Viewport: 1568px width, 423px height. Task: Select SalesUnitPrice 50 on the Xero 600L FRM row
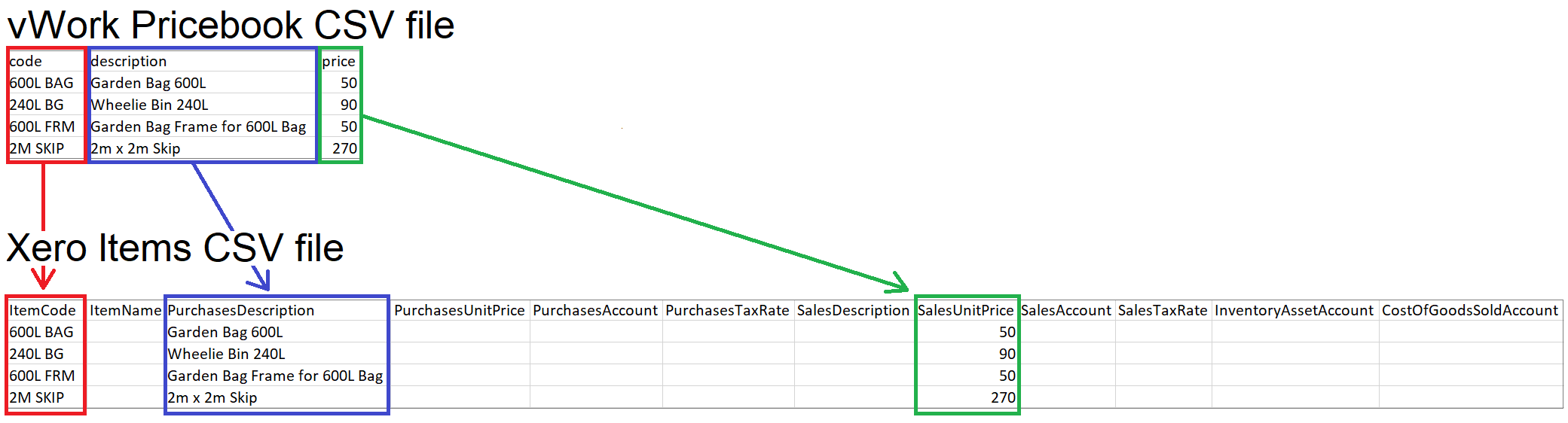[x=1007, y=376]
